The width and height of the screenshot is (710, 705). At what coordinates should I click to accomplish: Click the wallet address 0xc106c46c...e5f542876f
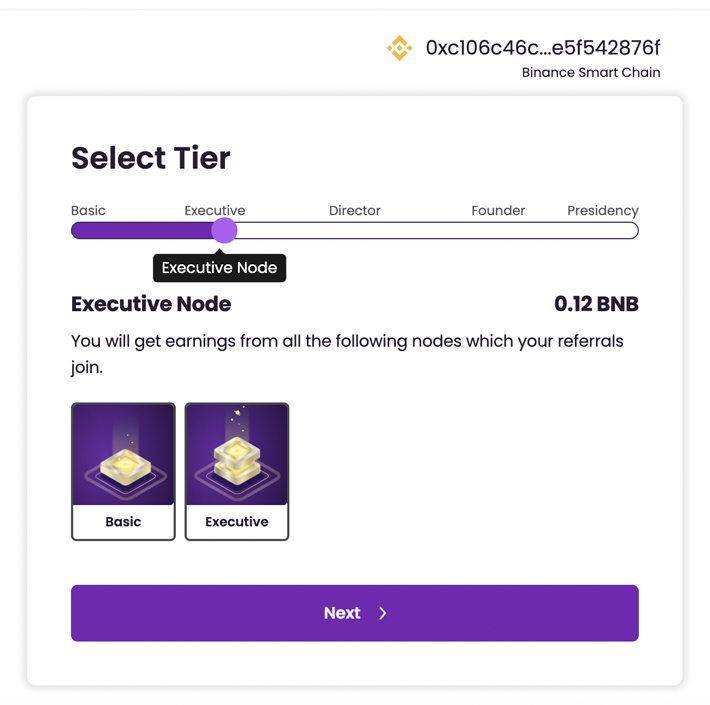[x=543, y=48]
